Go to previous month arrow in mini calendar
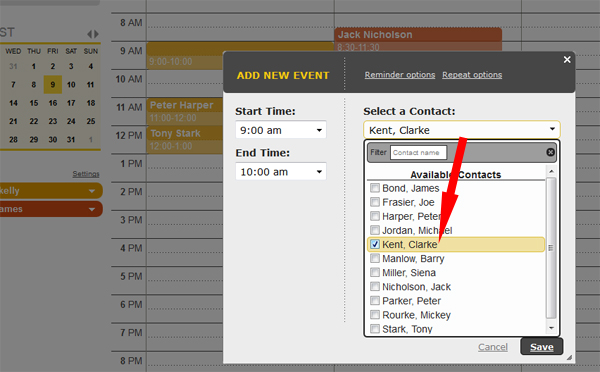 [x=89, y=34]
